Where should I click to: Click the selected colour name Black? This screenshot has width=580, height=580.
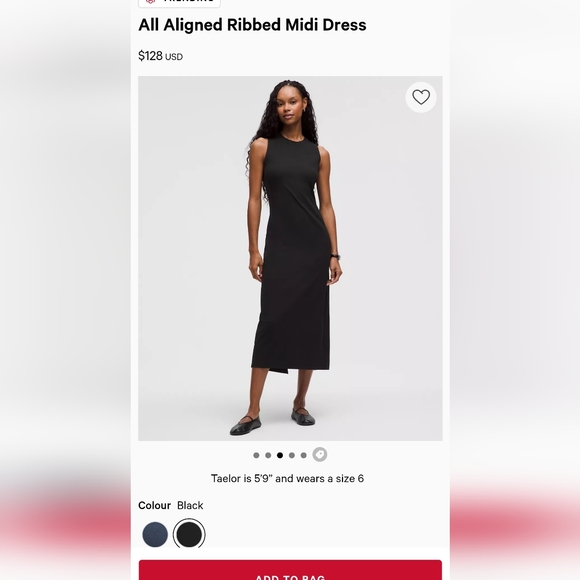click(190, 505)
